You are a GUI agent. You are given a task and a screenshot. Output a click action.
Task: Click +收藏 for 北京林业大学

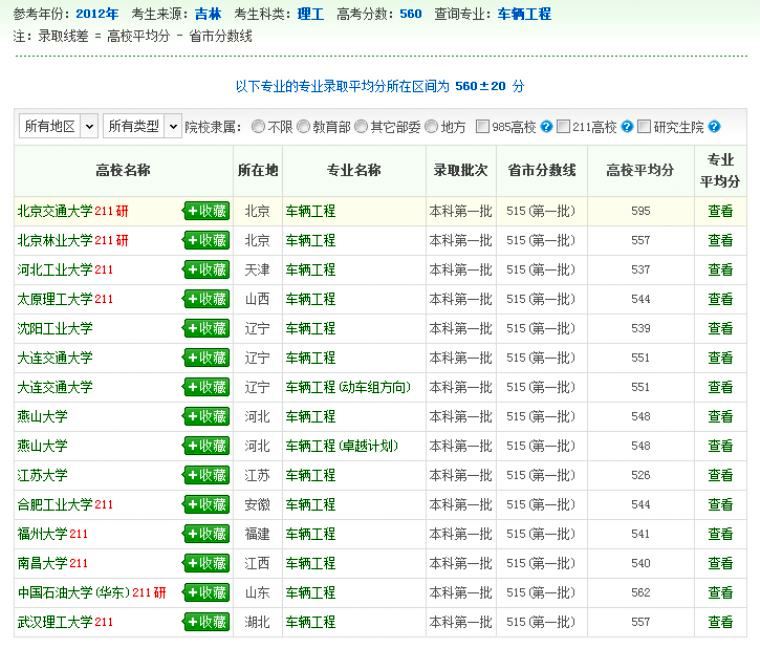206,240
